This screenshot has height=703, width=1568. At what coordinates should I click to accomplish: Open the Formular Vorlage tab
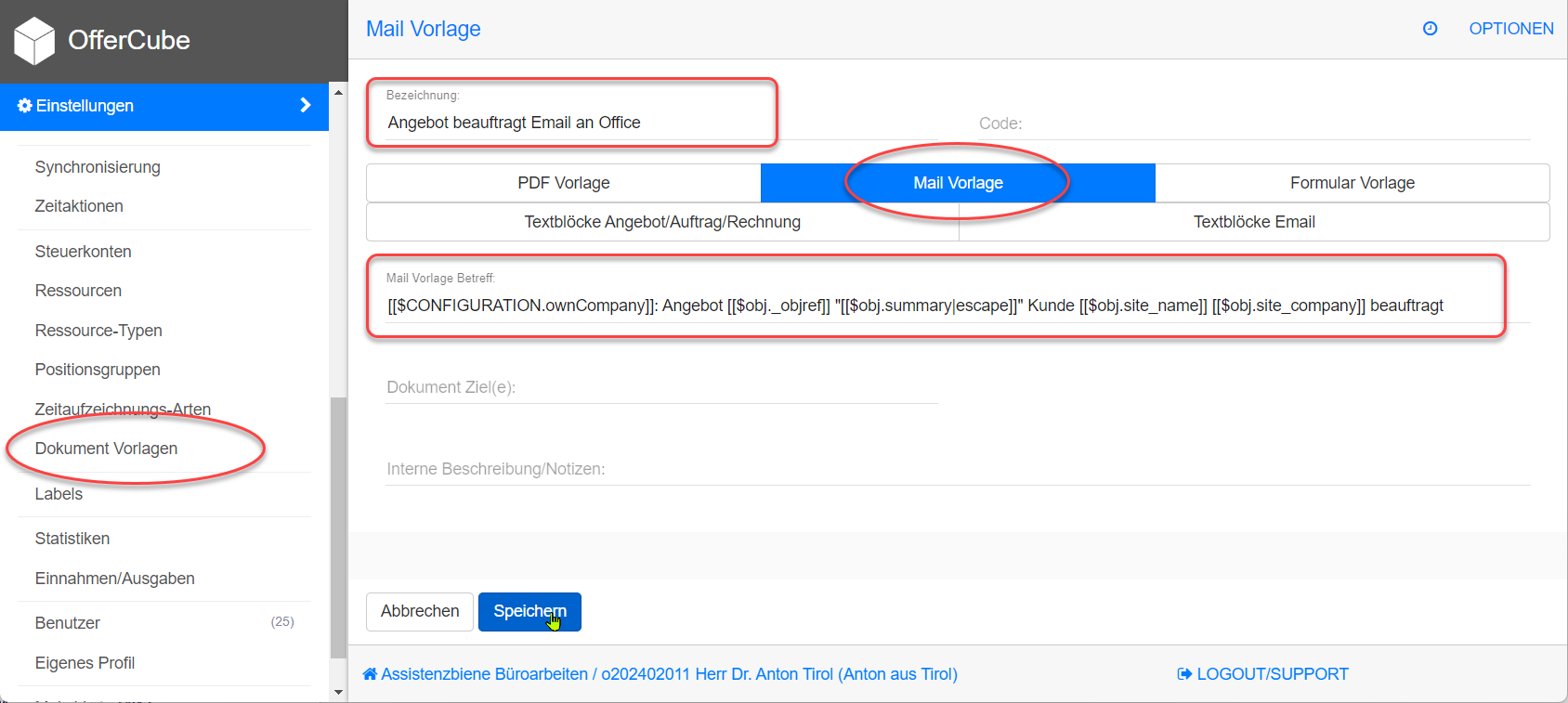point(1352,183)
